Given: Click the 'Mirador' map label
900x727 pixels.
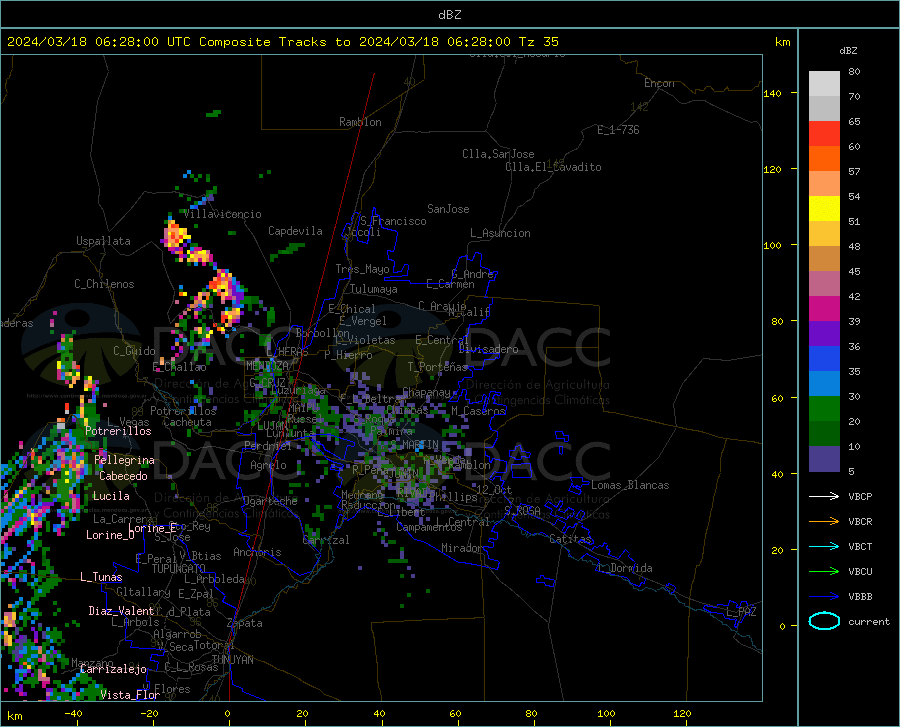Looking at the screenshot, I should pos(462,548).
